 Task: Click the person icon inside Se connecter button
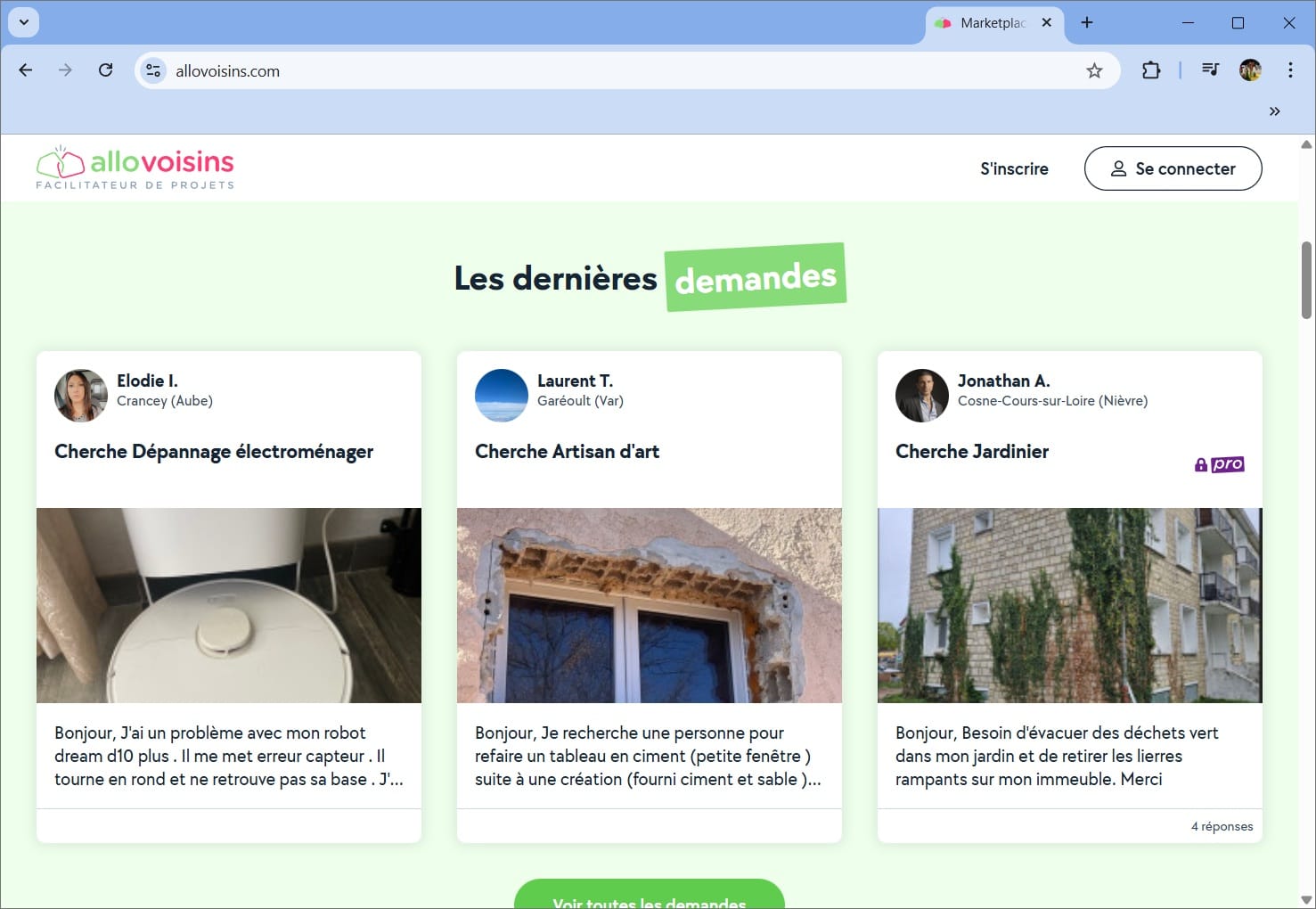click(1117, 168)
